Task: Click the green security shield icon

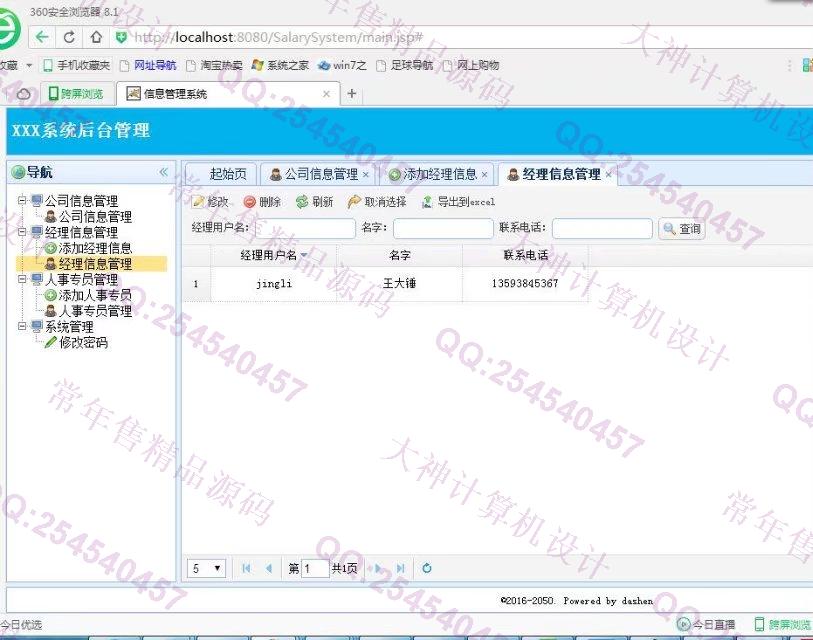Action: coord(121,37)
